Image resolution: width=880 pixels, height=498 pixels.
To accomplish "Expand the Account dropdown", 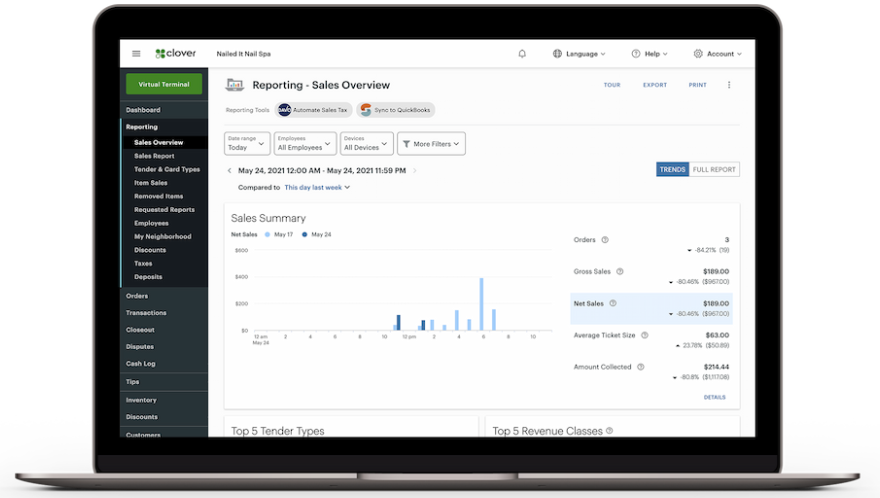I will click(x=718, y=54).
